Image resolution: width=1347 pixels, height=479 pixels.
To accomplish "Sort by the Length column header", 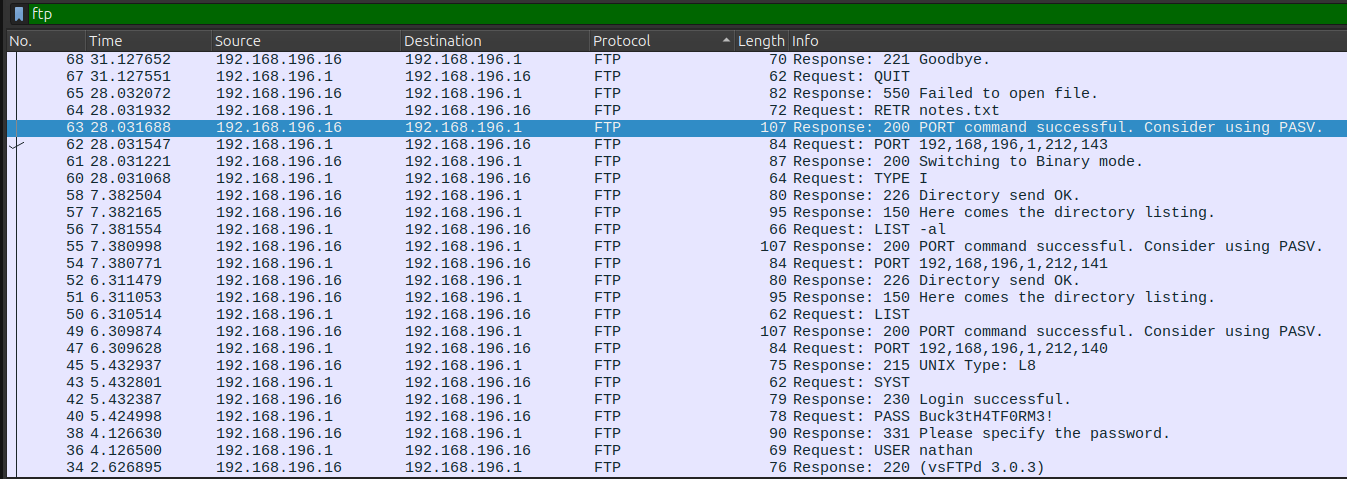I will pos(760,41).
